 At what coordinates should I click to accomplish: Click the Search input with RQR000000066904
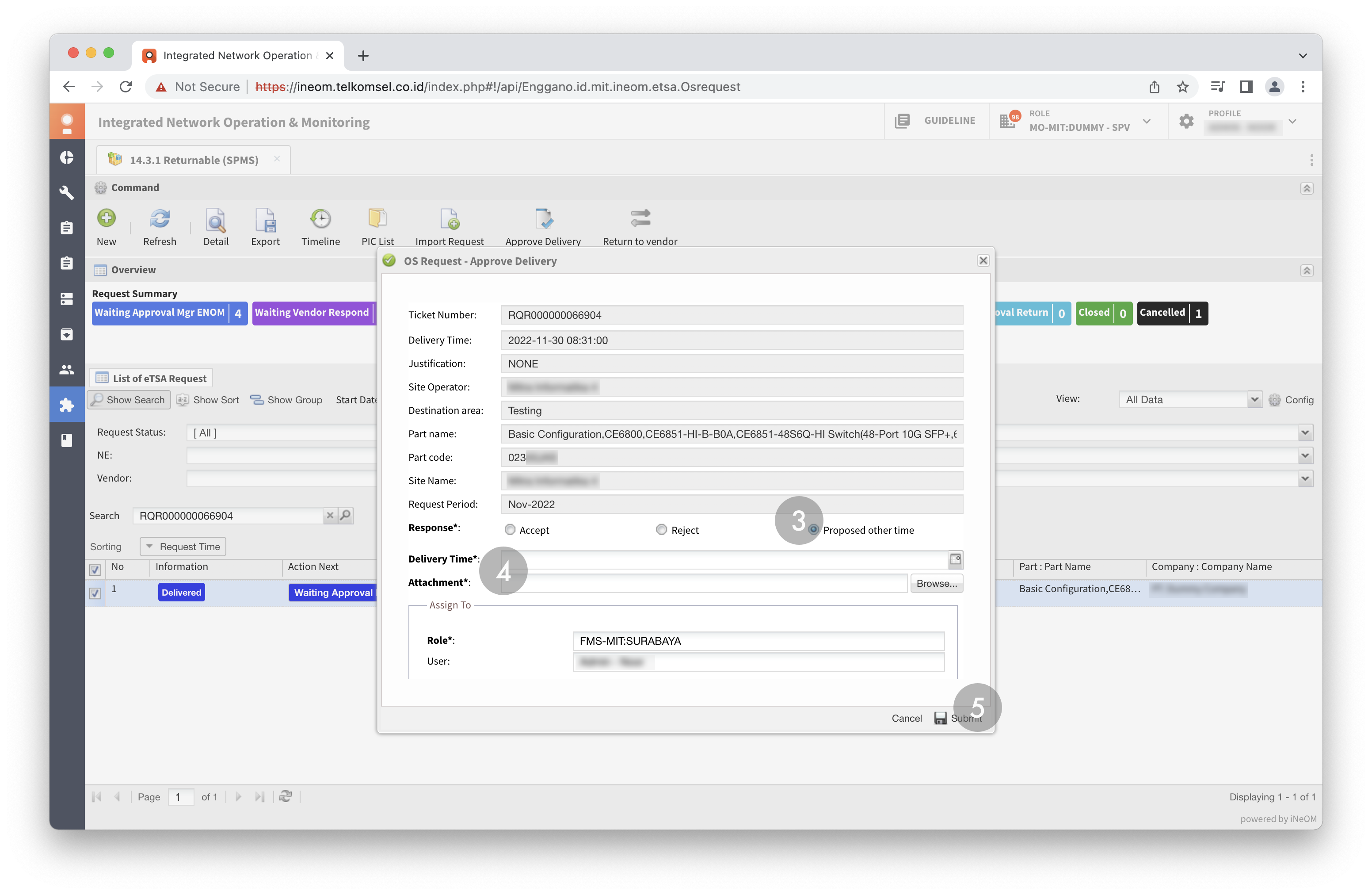click(x=228, y=515)
